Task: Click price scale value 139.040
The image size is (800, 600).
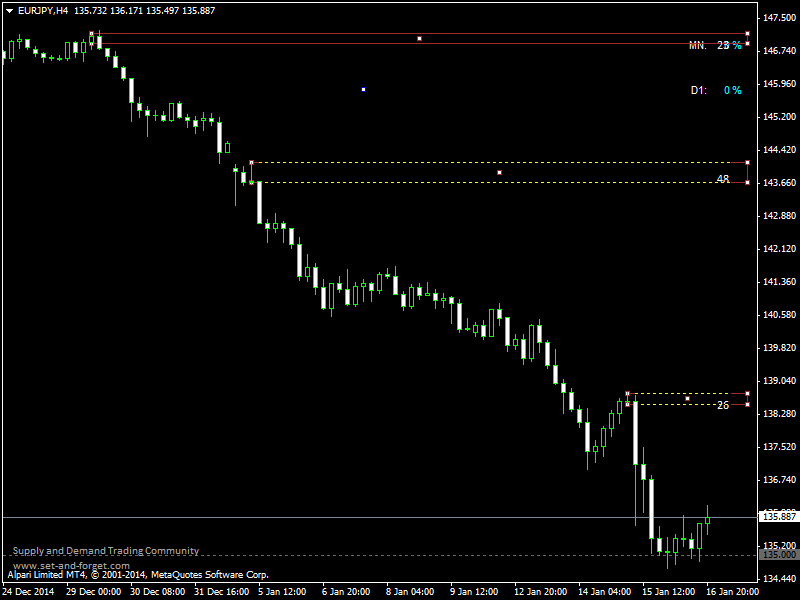Action: (x=779, y=381)
